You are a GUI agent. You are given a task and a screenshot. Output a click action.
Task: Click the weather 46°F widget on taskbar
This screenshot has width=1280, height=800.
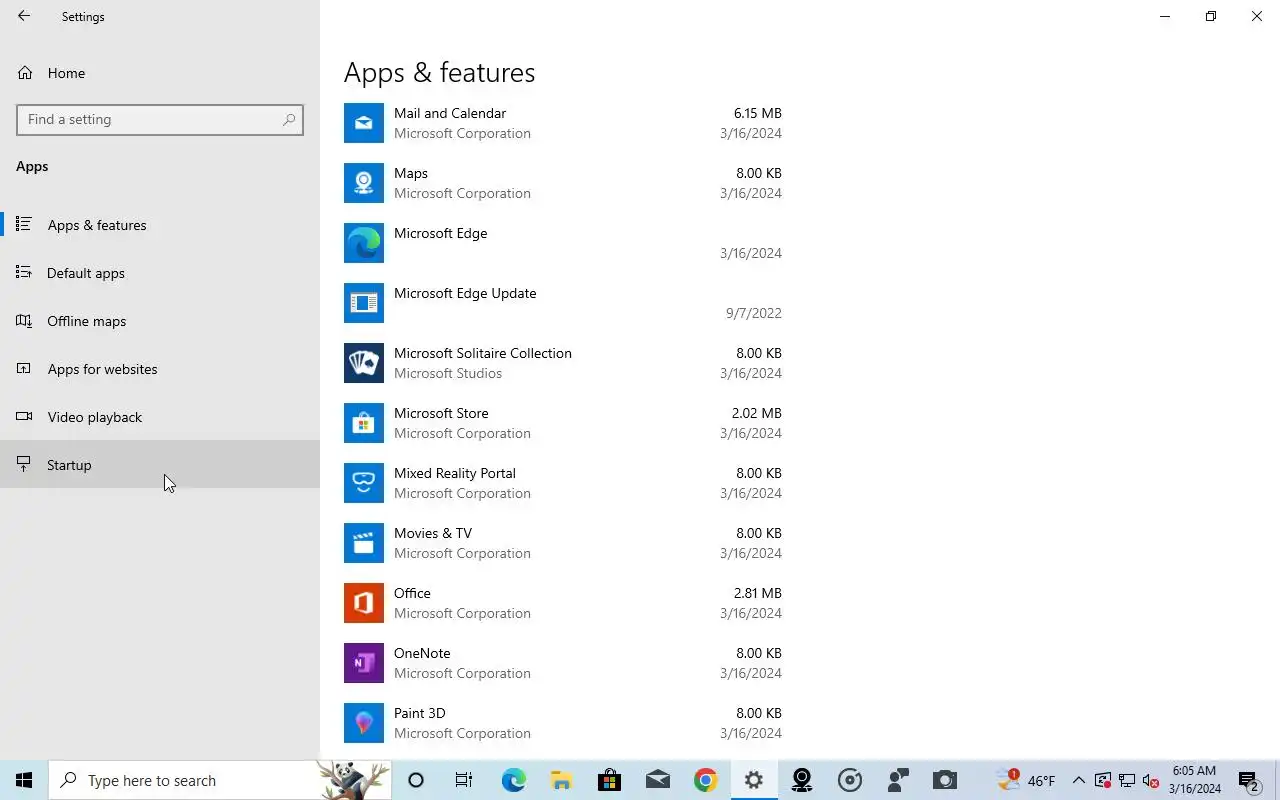point(1026,780)
